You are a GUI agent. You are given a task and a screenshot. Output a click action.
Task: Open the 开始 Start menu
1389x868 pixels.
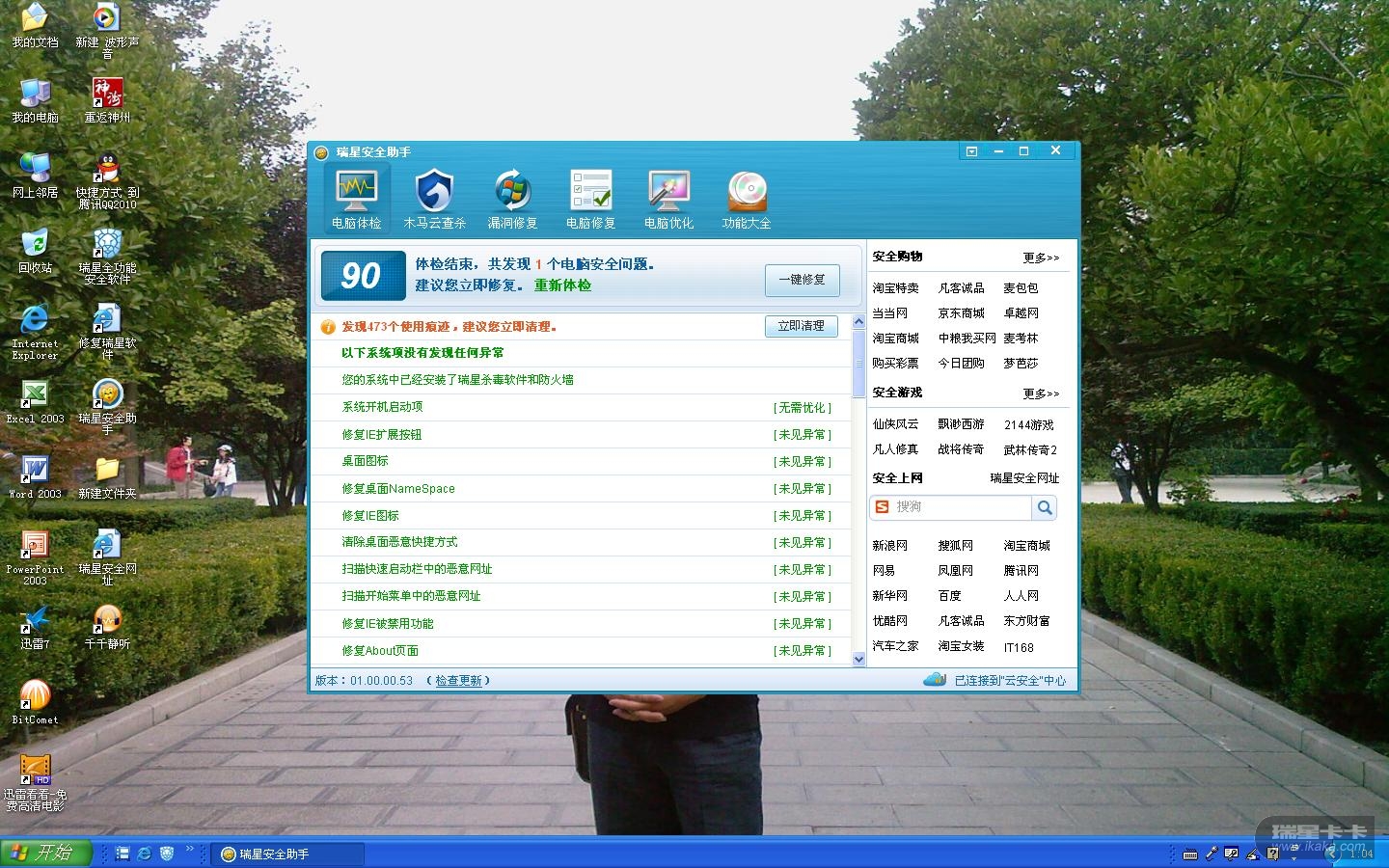45,854
